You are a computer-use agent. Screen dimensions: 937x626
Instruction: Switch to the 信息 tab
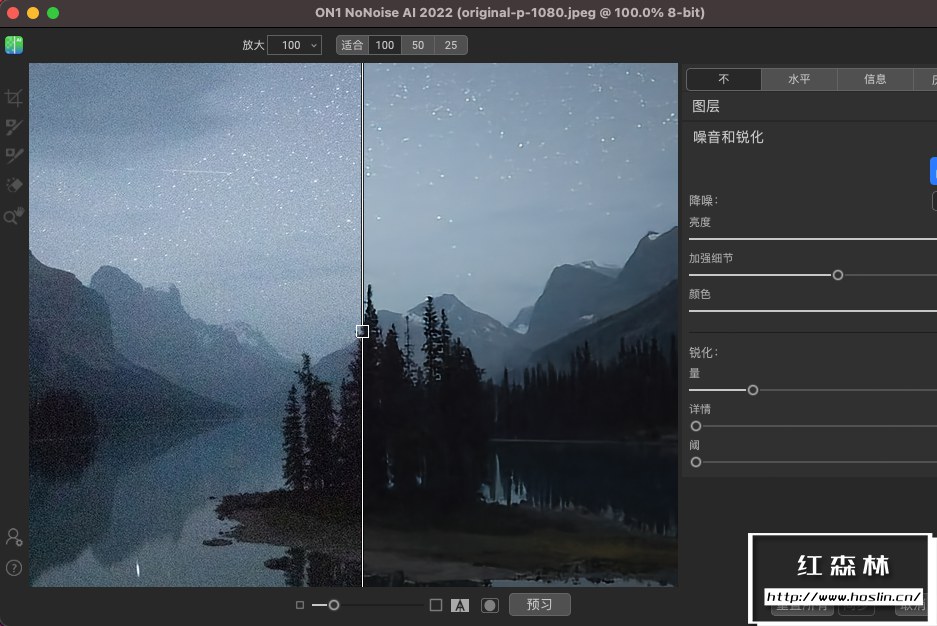875,79
